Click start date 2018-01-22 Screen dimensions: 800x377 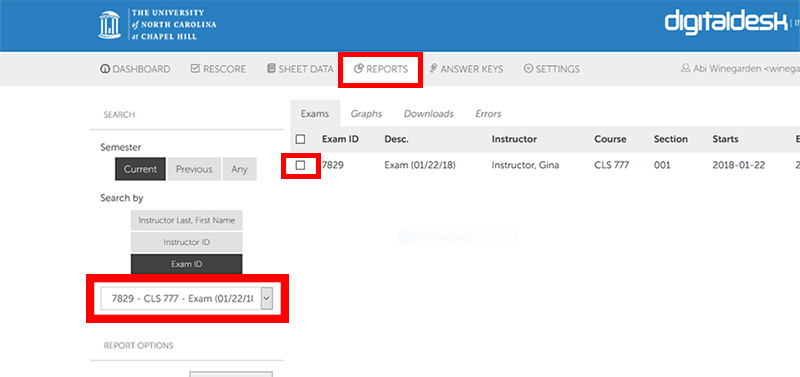[738, 165]
